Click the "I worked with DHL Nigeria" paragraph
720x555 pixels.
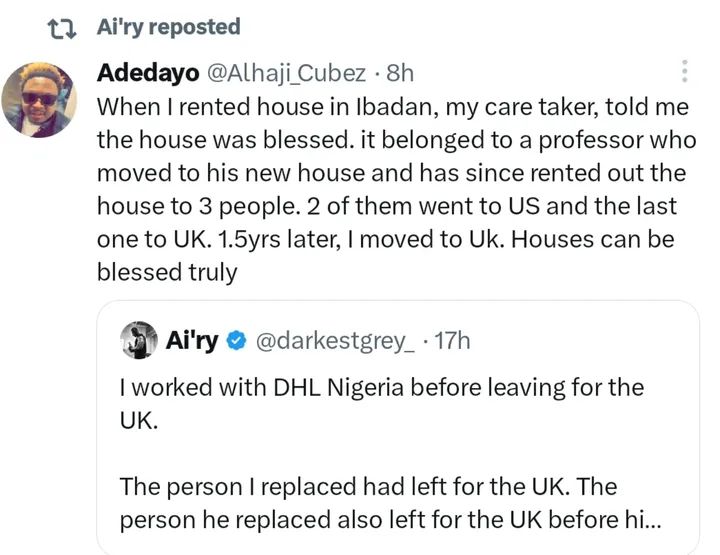click(x=380, y=402)
